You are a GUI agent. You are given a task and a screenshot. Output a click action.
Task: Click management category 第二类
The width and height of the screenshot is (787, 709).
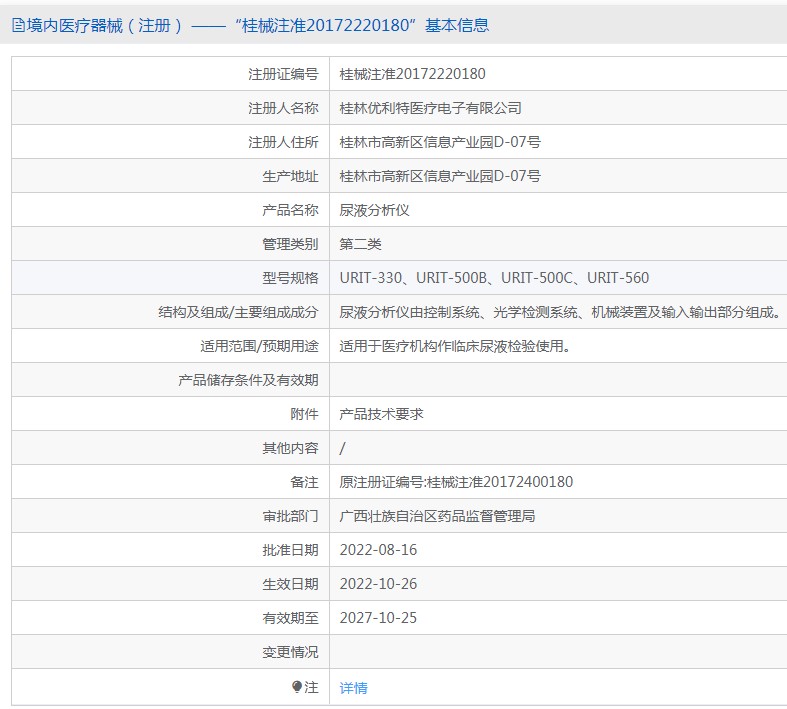[x=360, y=244]
